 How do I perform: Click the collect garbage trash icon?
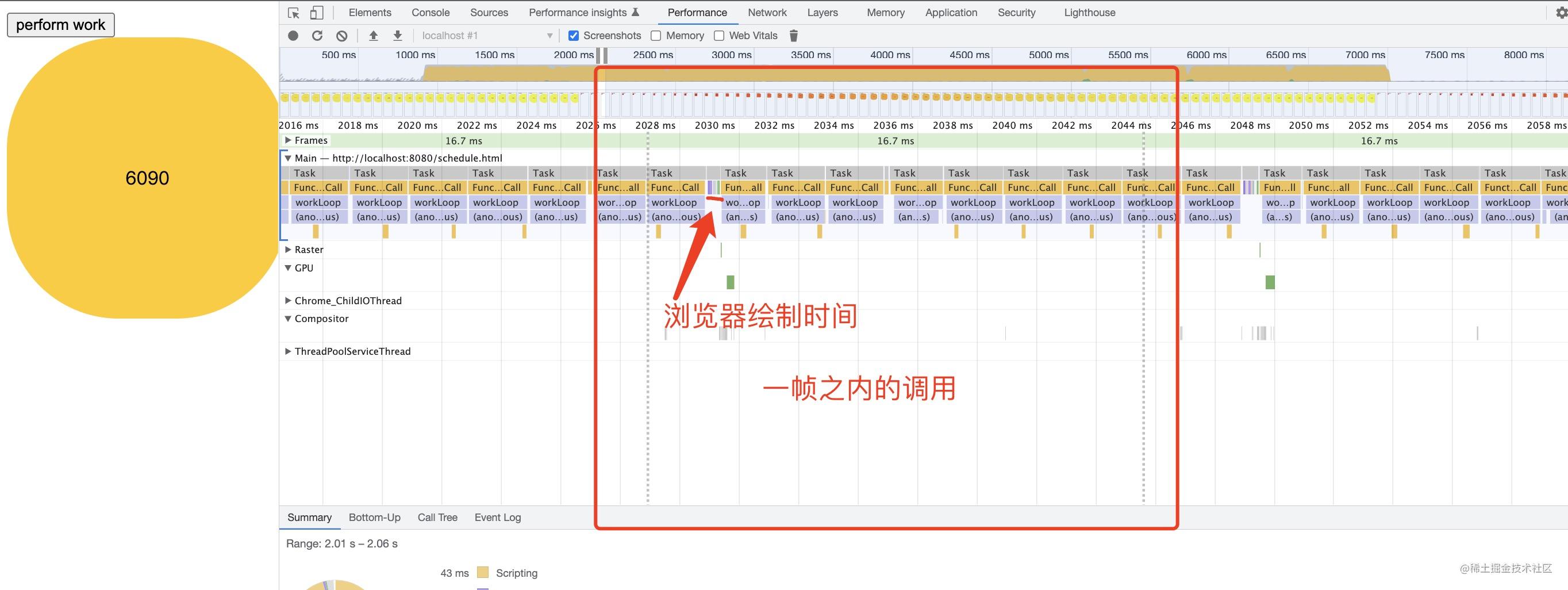pyautogui.click(x=794, y=36)
